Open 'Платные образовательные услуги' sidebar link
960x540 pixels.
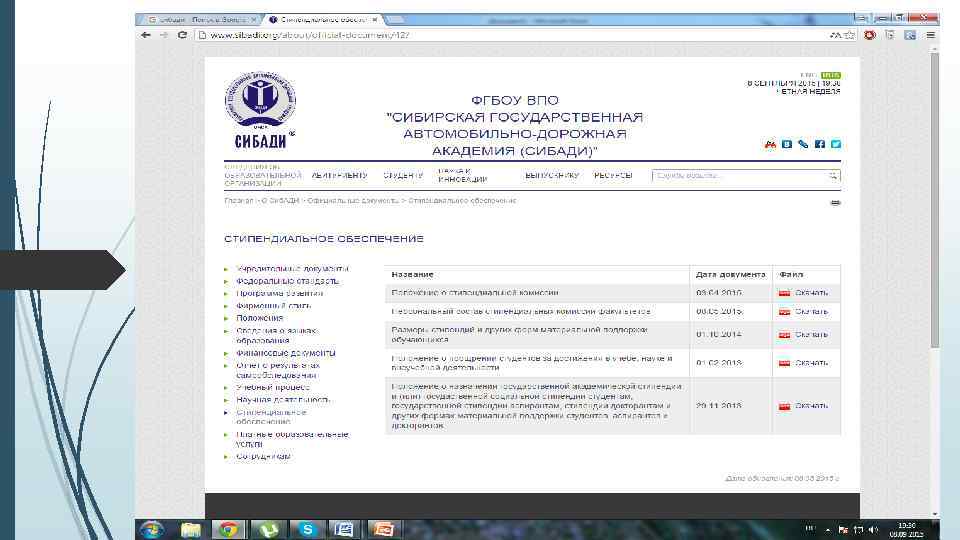coord(292,439)
